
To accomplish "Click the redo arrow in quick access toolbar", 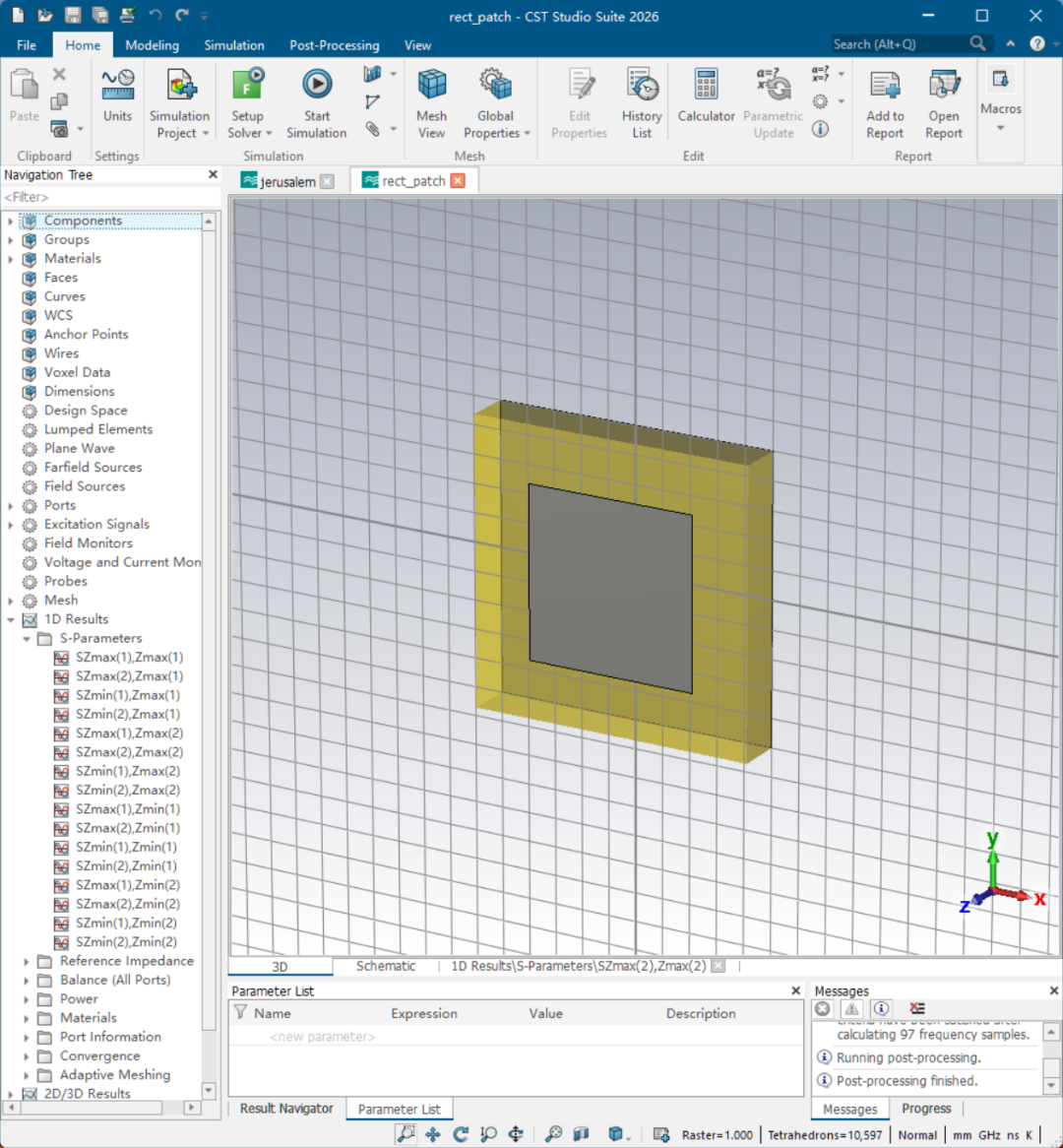I will (181, 15).
